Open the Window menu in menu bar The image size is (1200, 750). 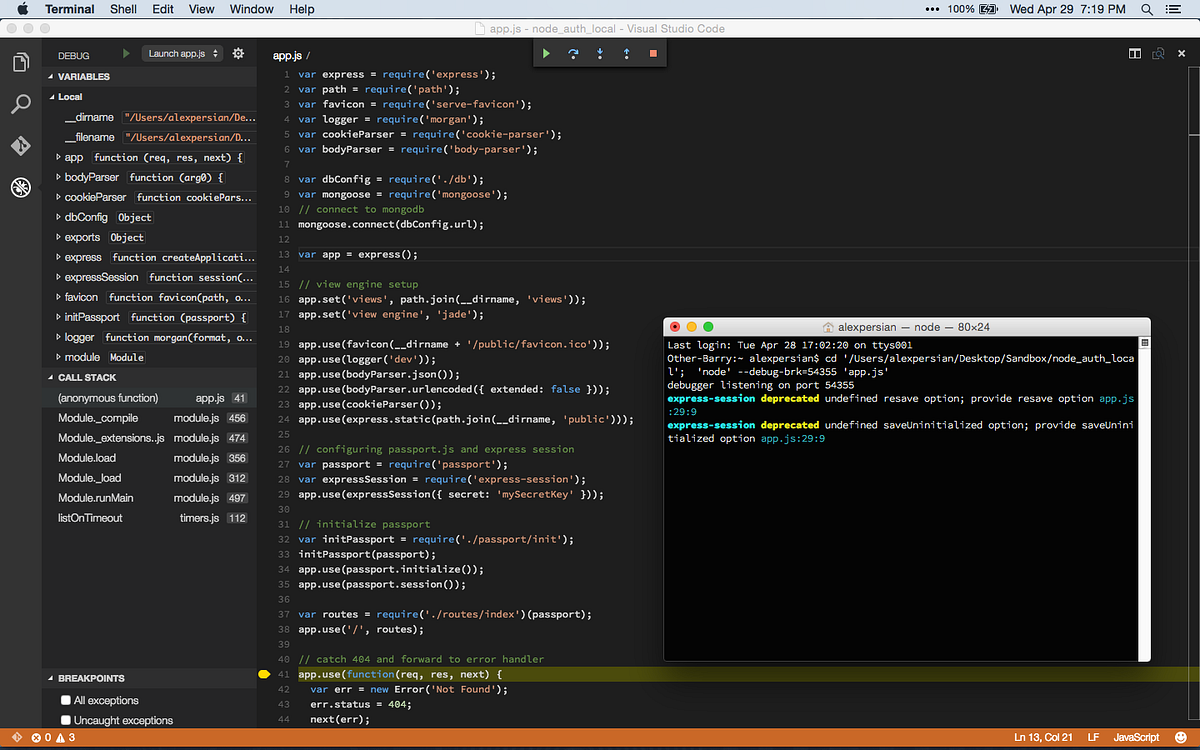(251, 9)
